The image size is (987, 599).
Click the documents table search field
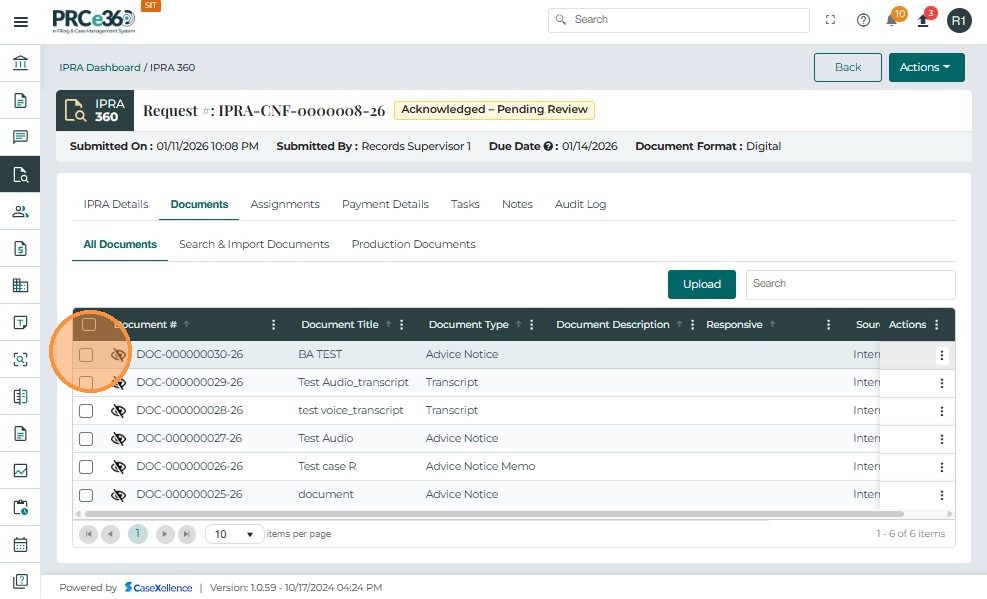[x=850, y=284]
